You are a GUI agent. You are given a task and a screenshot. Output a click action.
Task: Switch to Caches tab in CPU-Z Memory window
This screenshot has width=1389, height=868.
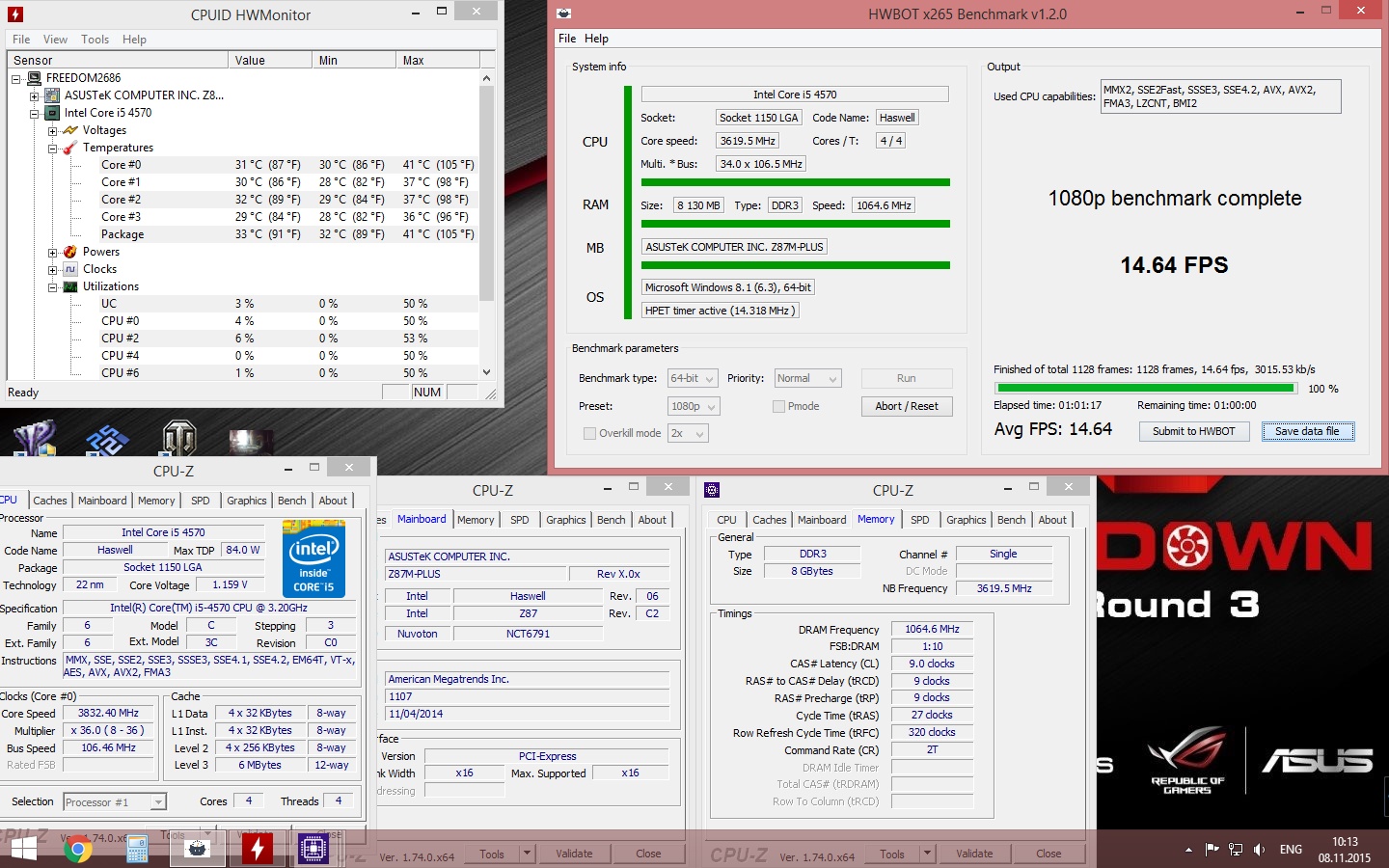[769, 520]
